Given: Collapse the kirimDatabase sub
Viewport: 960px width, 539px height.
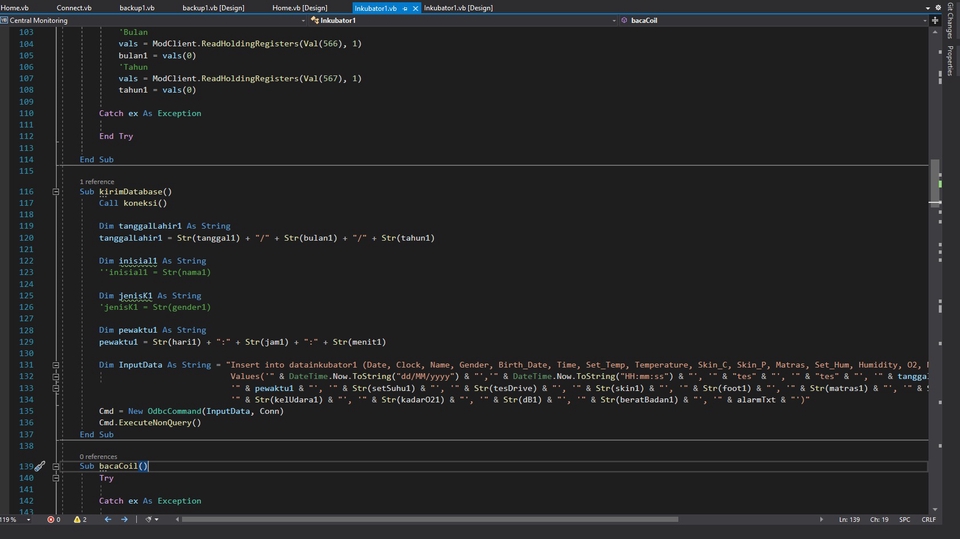Looking at the screenshot, I should click(56, 192).
